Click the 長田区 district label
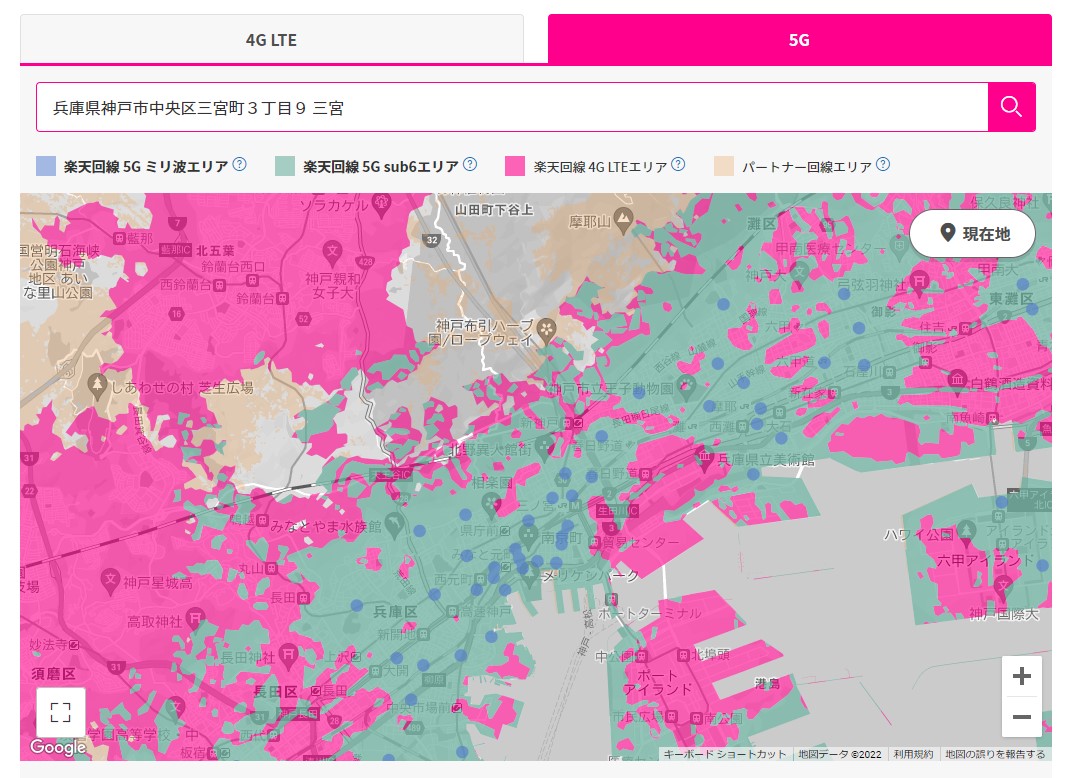This screenshot has width=1068, height=778. click(275, 691)
